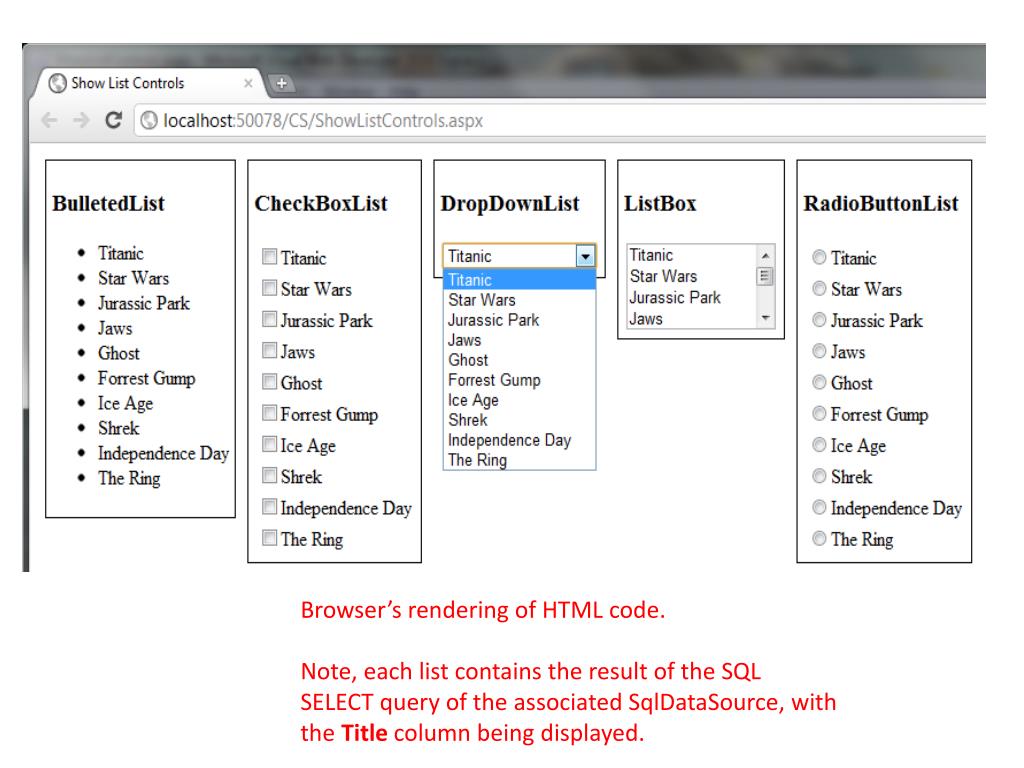Check the Titanic checkbox
This screenshot has width=1024, height=768.
click(269, 256)
